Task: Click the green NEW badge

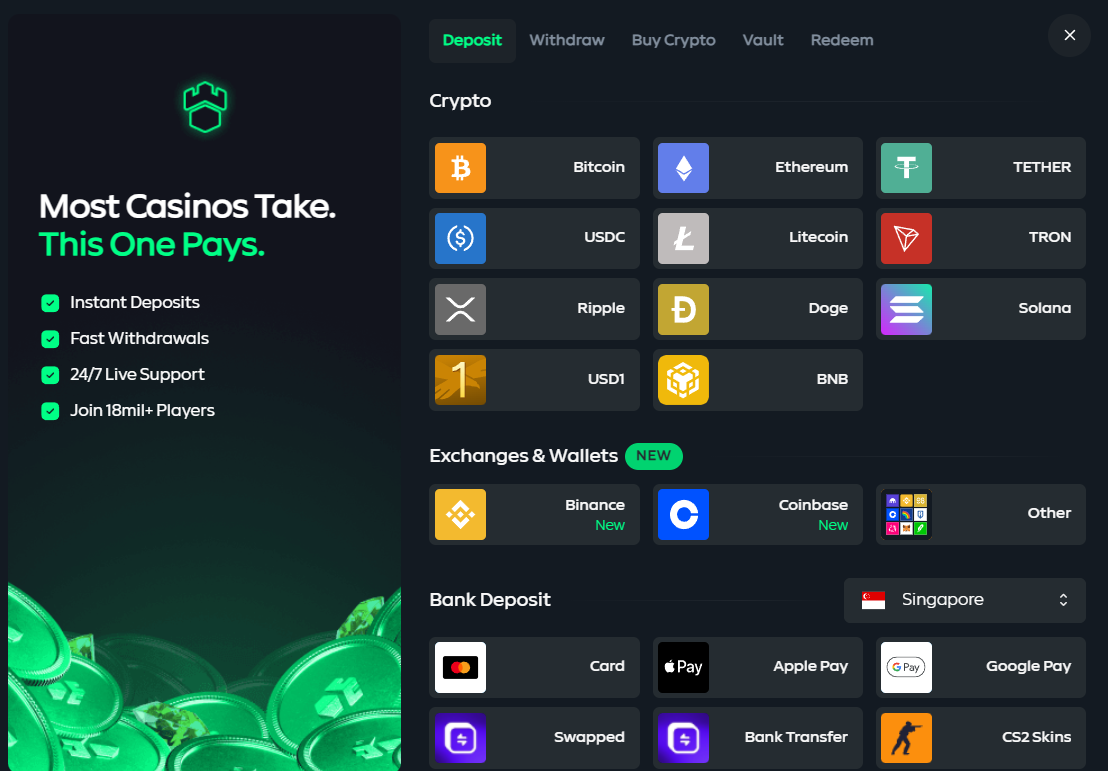Action: tap(654, 456)
